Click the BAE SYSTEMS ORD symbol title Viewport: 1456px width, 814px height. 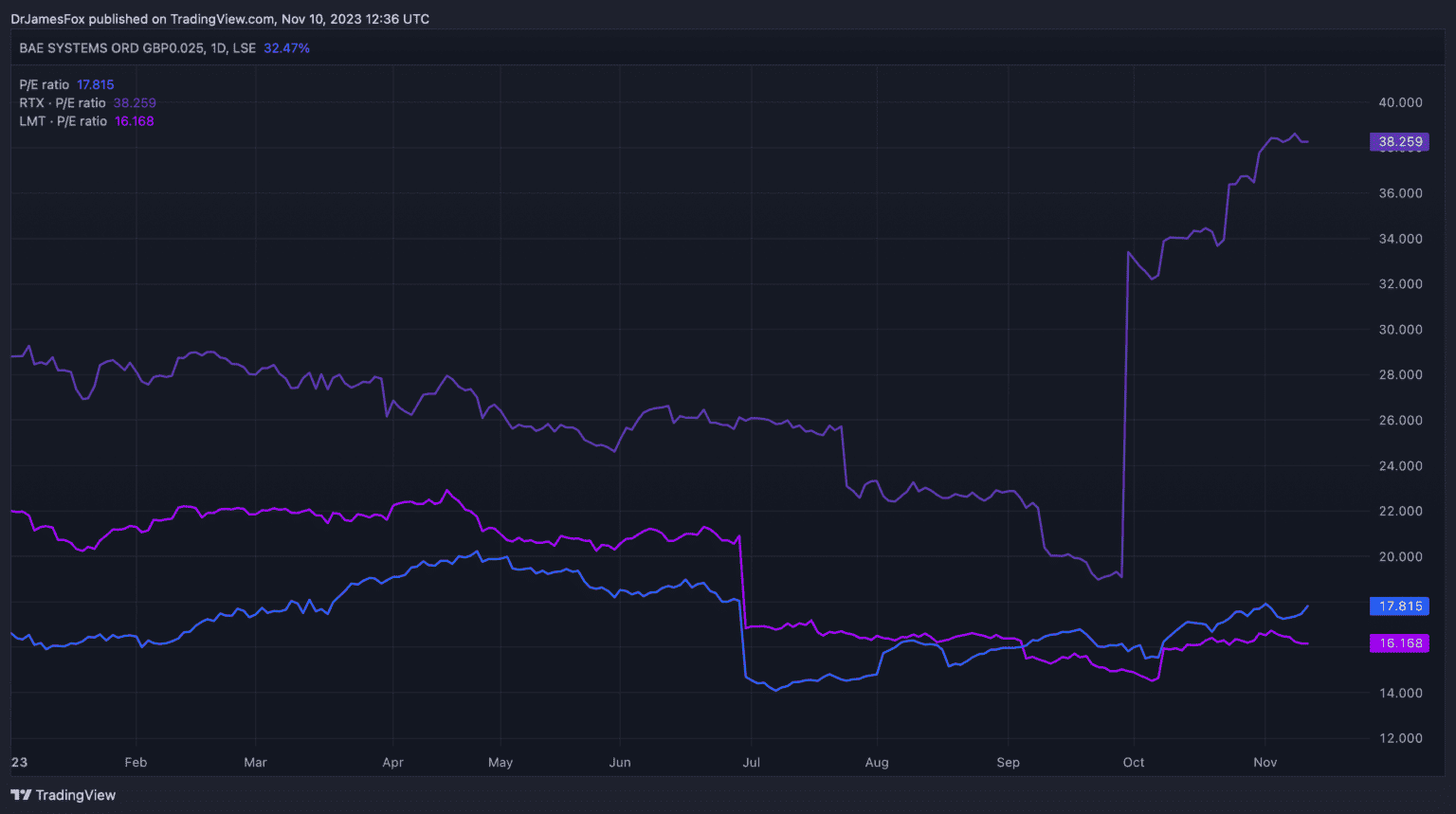pyautogui.click(x=111, y=48)
